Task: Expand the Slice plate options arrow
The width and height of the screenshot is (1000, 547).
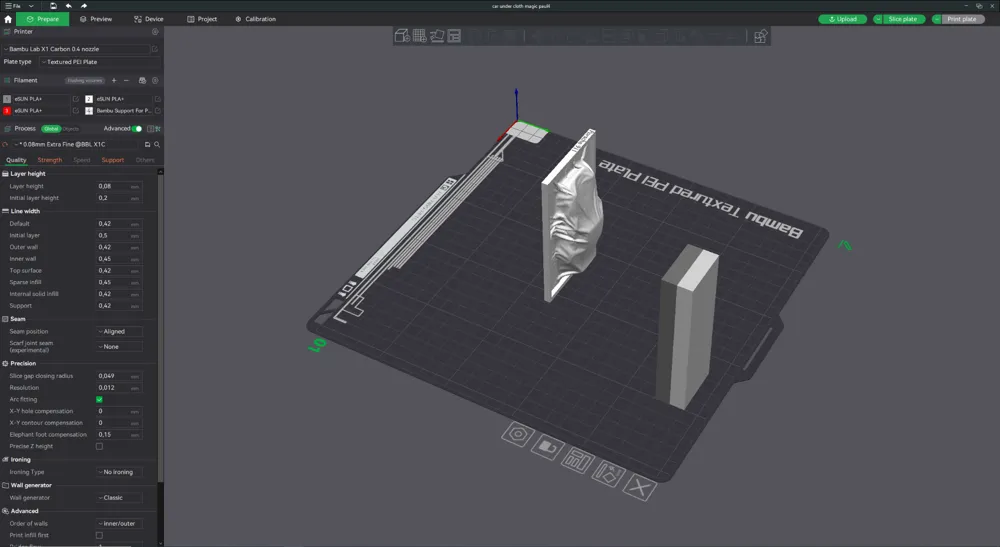Action: pos(878,19)
